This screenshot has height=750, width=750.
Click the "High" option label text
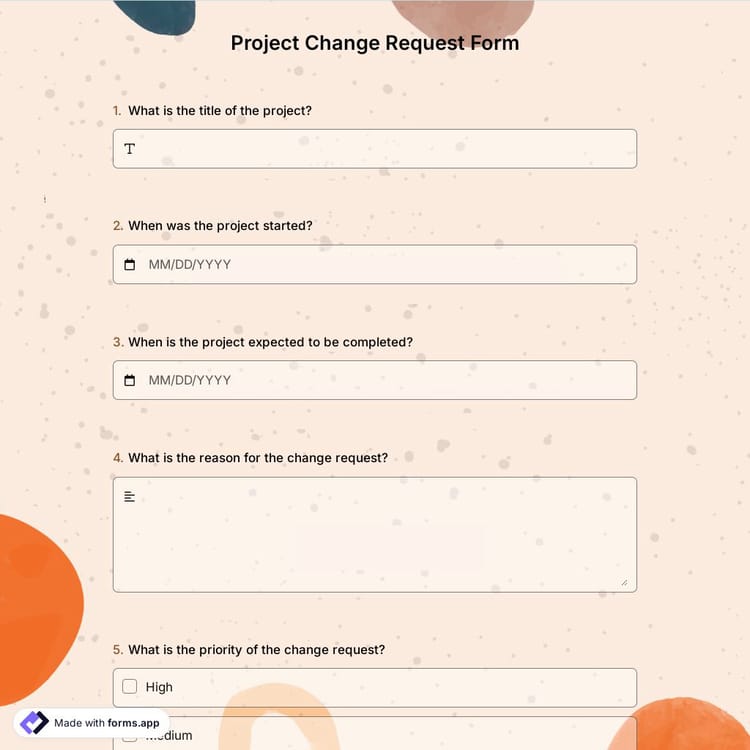tap(159, 687)
